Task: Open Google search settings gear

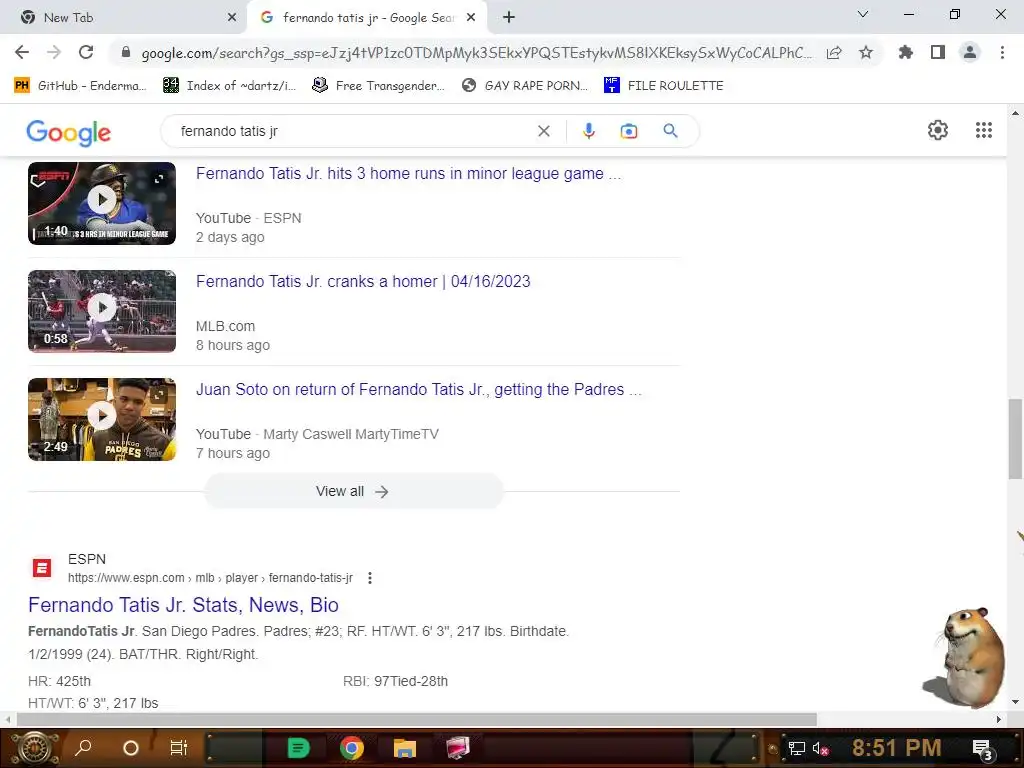Action: click(938, 130)
